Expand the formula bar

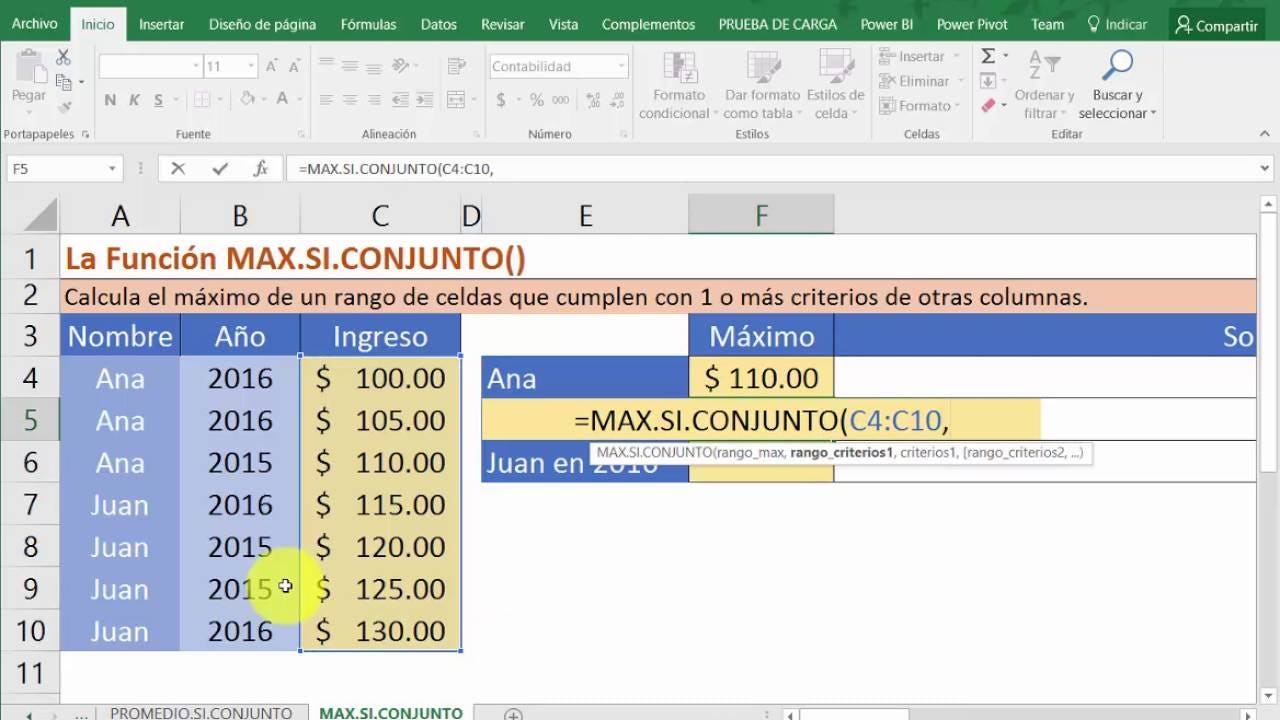(1265, 169)
